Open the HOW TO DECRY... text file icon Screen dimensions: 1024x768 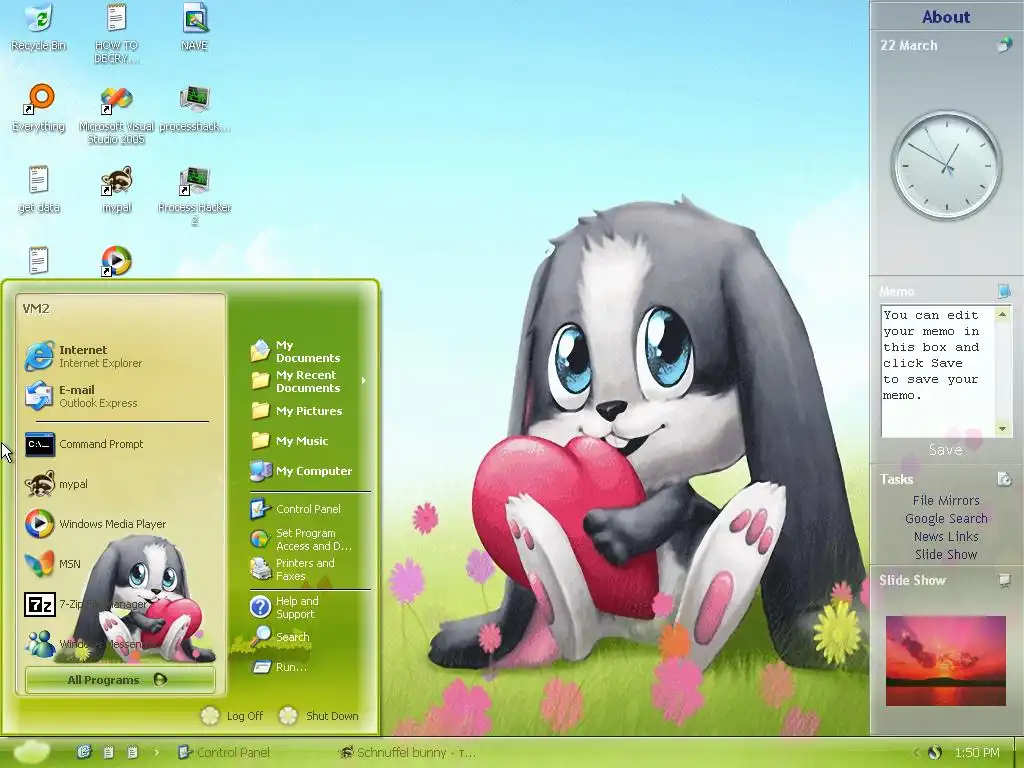click(x=116, y=33)
